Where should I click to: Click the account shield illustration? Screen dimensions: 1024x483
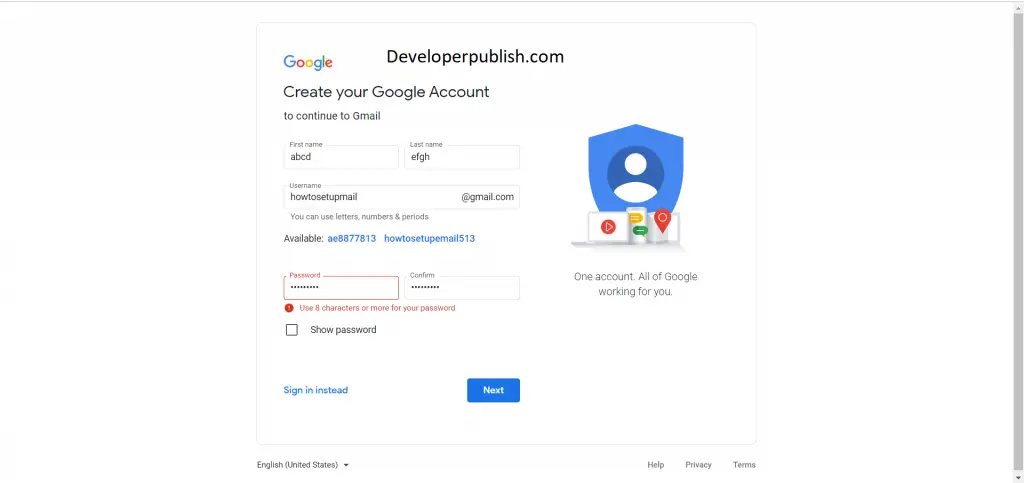click(x=635, y=187)
